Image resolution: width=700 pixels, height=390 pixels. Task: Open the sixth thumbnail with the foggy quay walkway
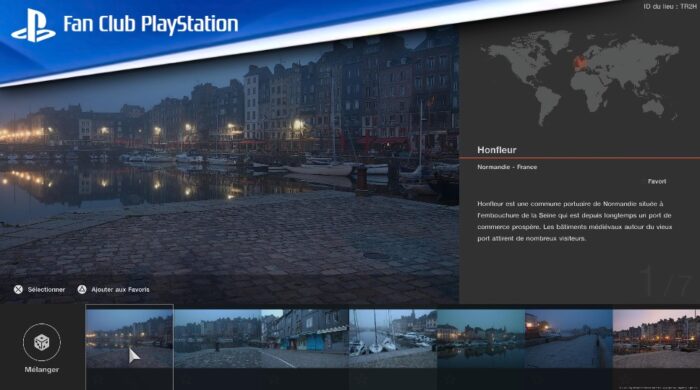tap(569, 339)
